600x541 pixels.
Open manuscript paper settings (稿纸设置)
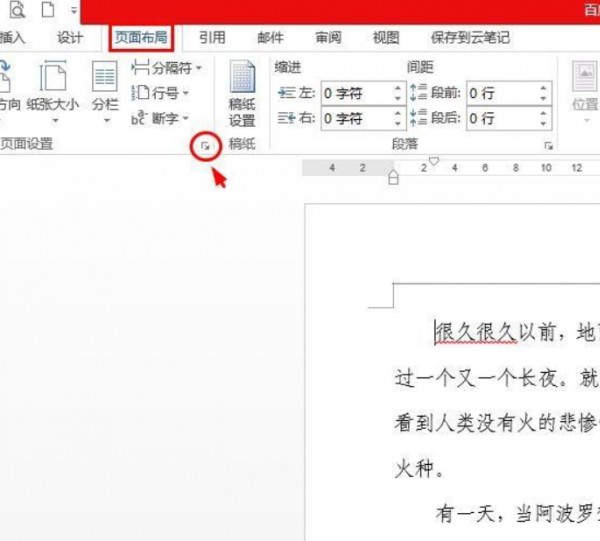(x=242, y=93)
